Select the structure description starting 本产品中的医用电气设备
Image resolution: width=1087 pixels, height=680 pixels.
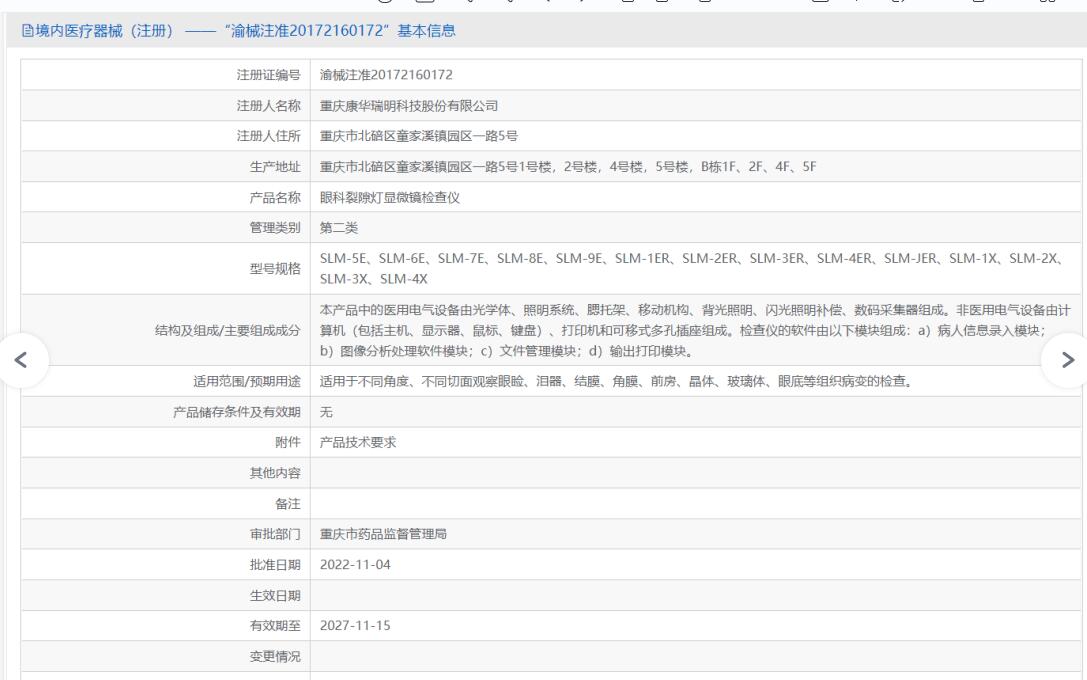[x=695, y=330]
